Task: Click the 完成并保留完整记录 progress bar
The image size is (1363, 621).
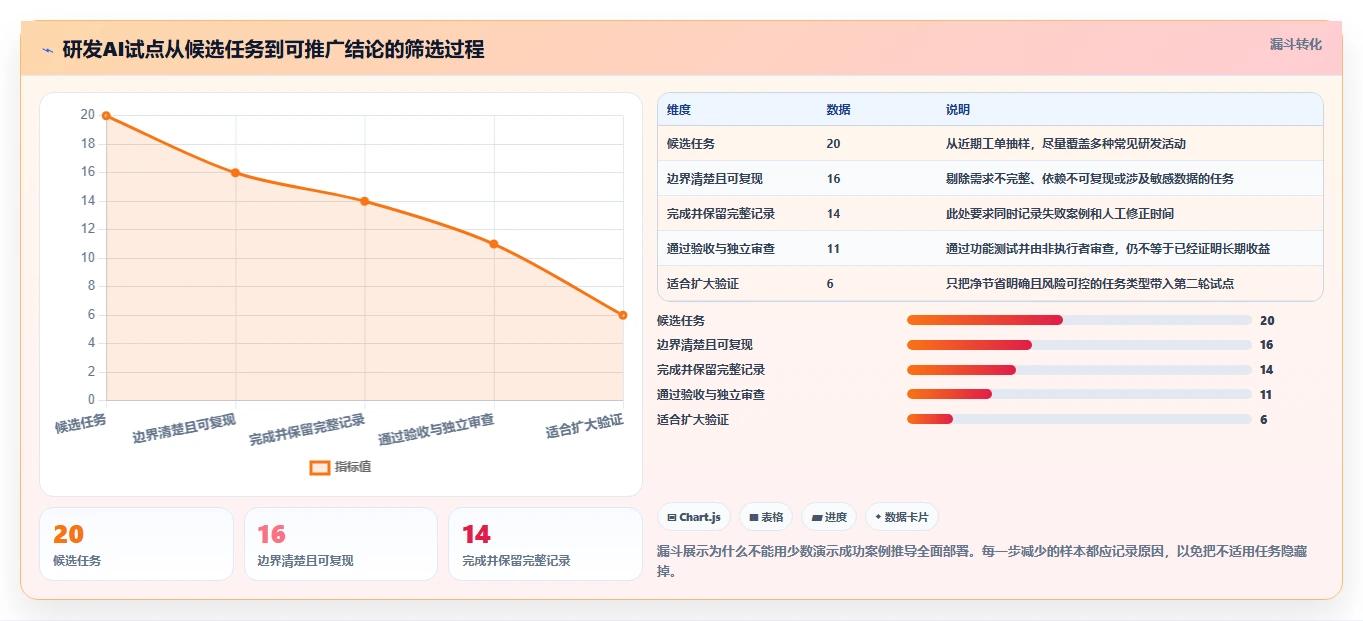Action: [x=1079, y=370]
